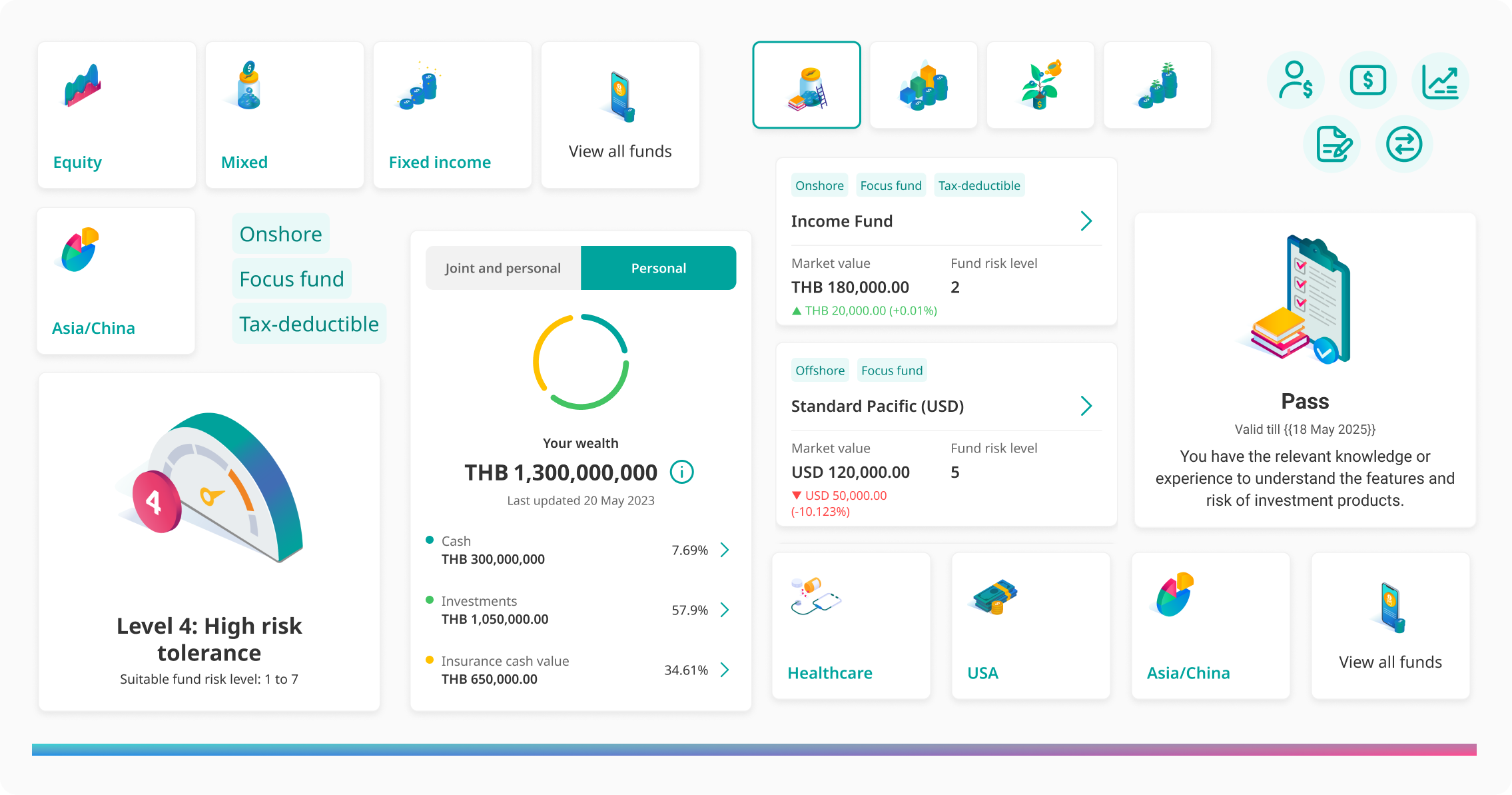Toggle the large Tax-deductible filter tag
The height and width of the screenshot is (795, 1512).
(309, 324)
